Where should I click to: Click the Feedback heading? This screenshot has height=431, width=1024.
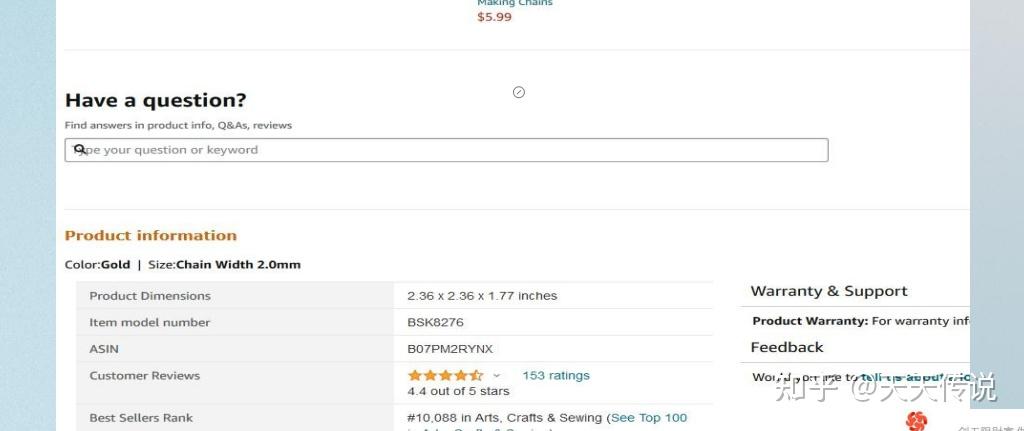pos(787,348)
